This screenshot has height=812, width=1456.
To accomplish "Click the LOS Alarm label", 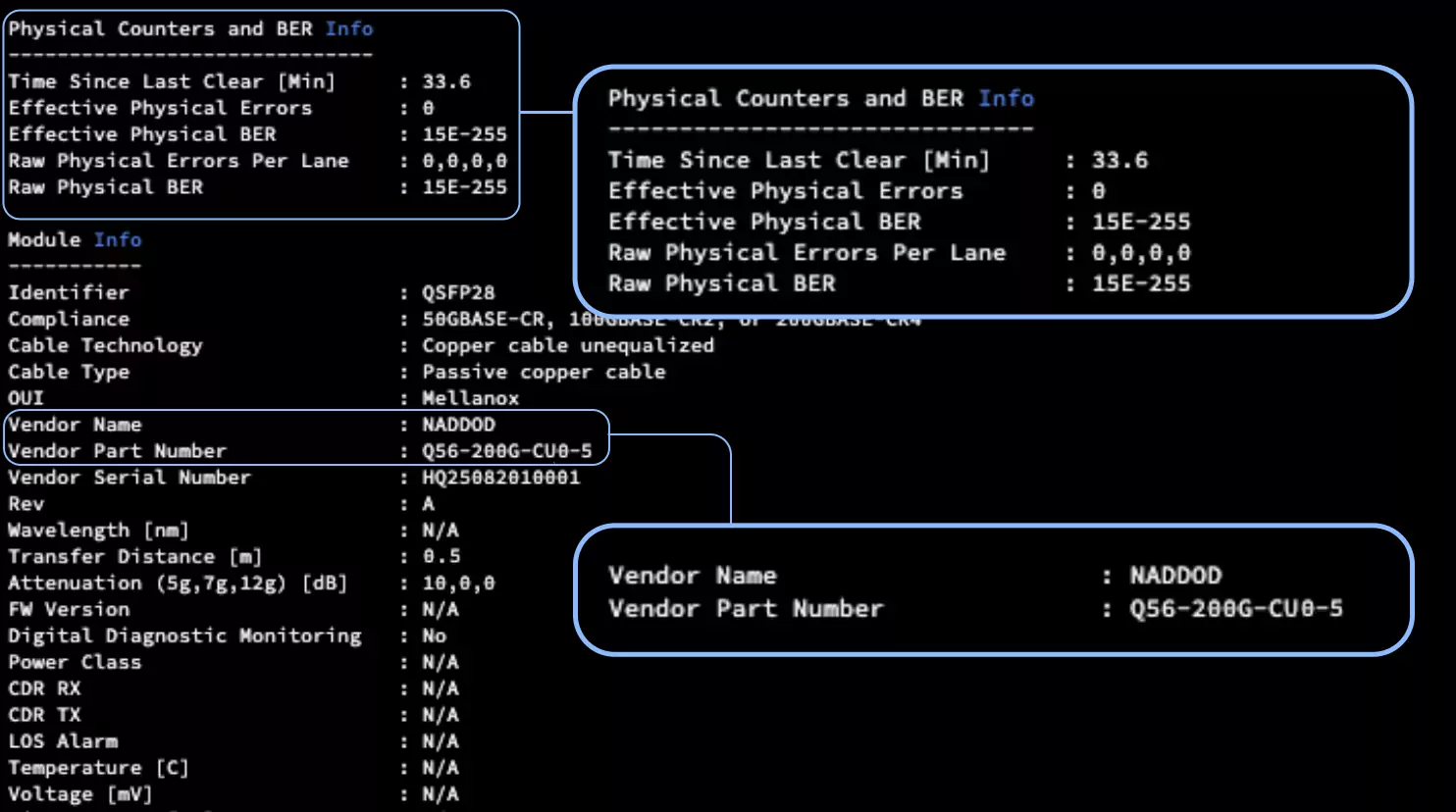I will tap(63, 741).
